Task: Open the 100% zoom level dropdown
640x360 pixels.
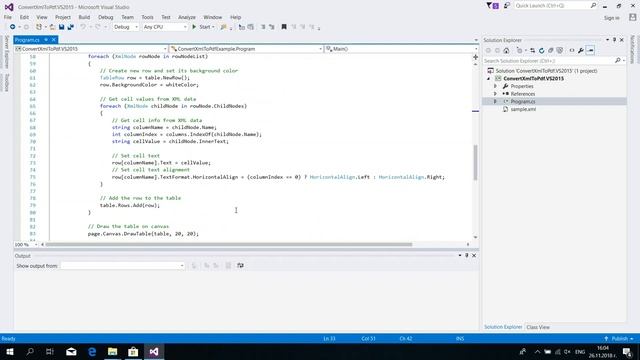Action: [26, 244]
